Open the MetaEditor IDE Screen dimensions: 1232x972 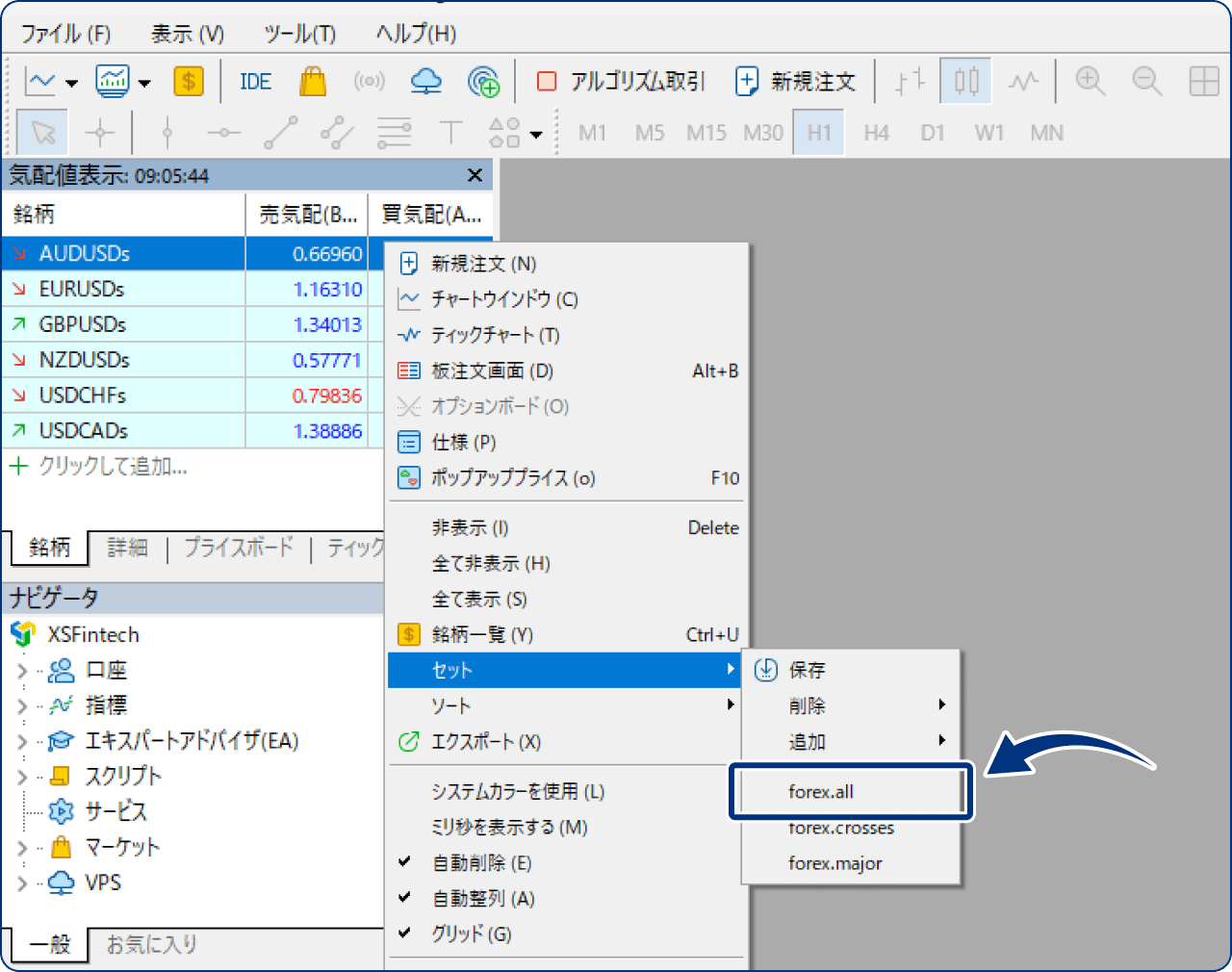(254, 82)
